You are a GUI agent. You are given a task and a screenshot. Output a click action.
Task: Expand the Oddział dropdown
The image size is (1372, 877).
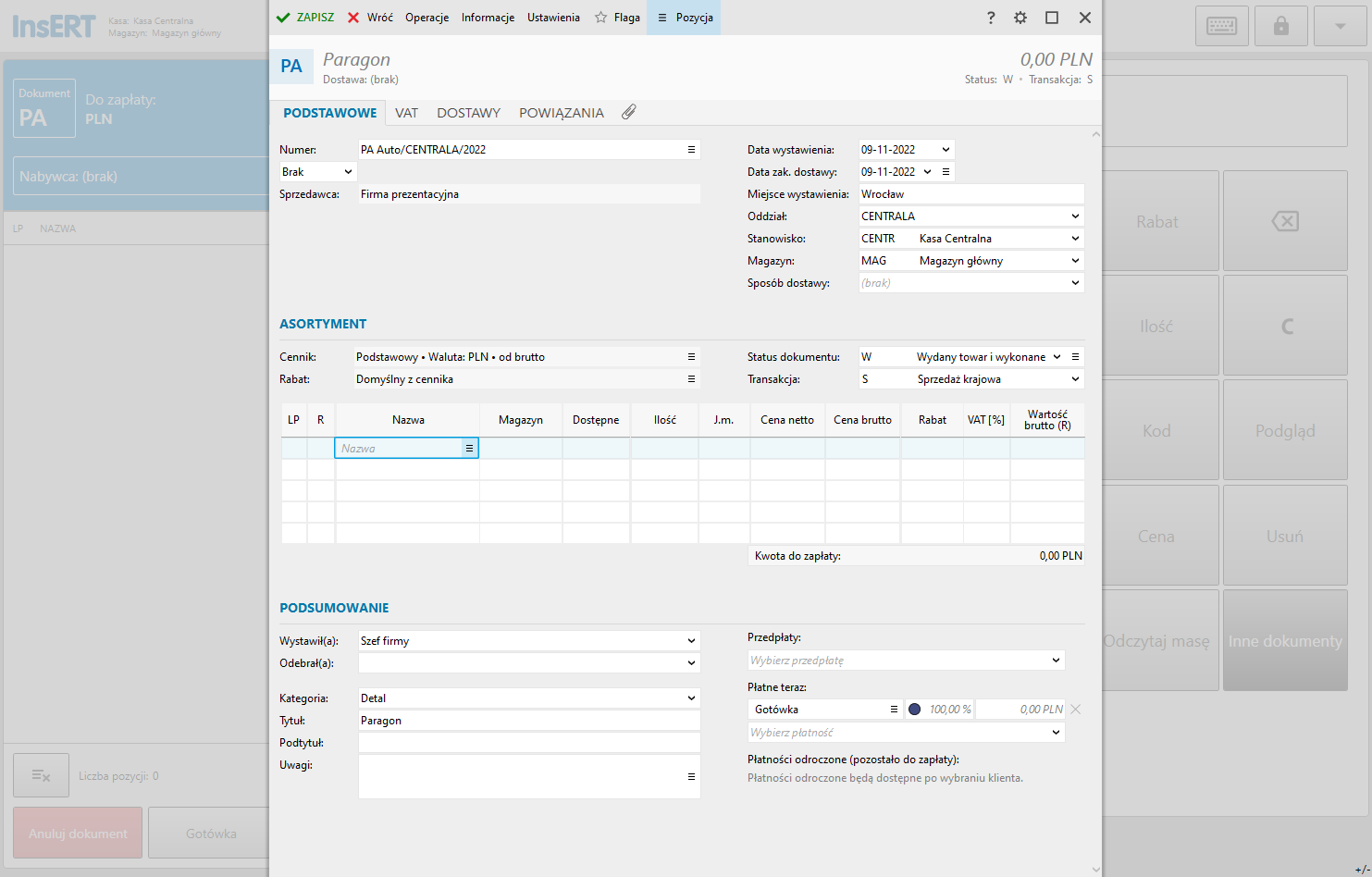pyautogui.click(x=1075, y=216)
